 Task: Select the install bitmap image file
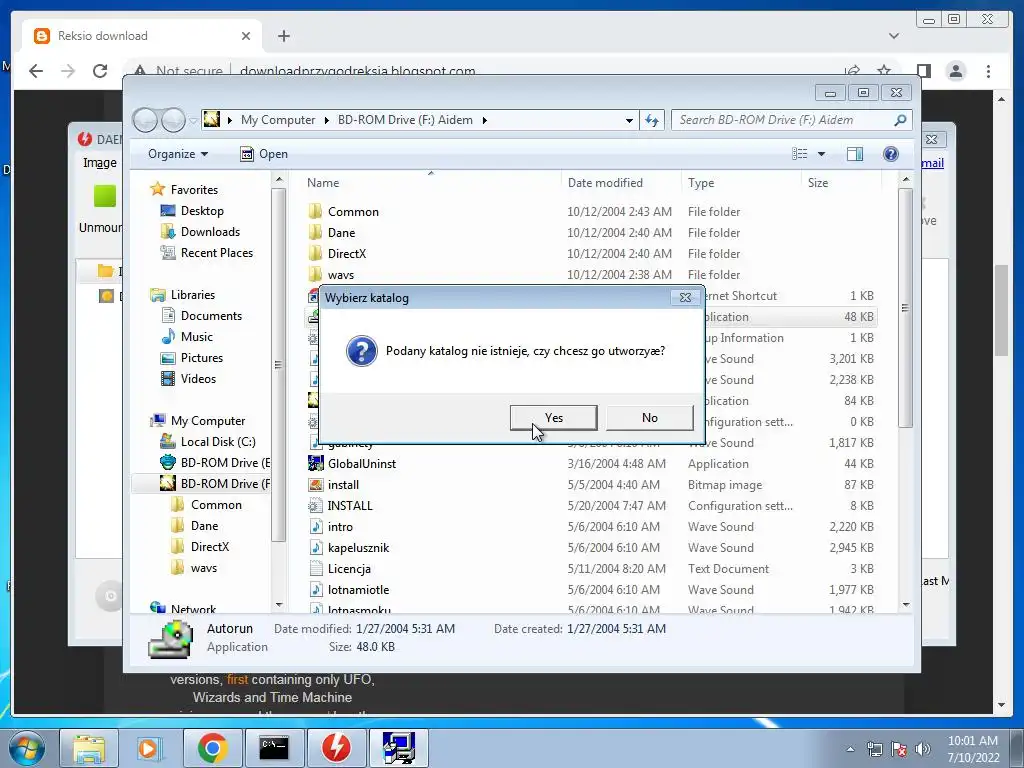pos(343,485)
